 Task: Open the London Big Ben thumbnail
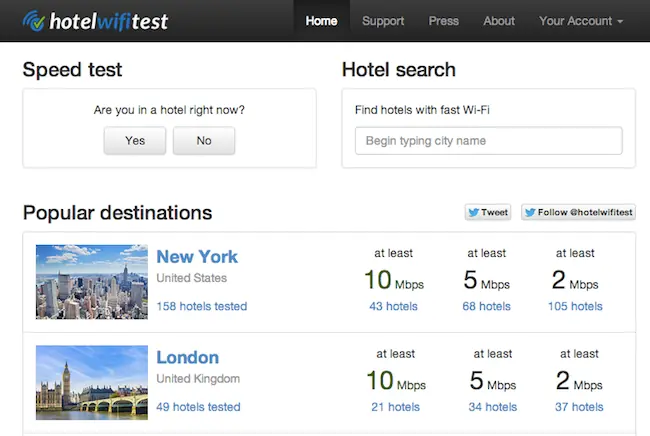point(92,382)
